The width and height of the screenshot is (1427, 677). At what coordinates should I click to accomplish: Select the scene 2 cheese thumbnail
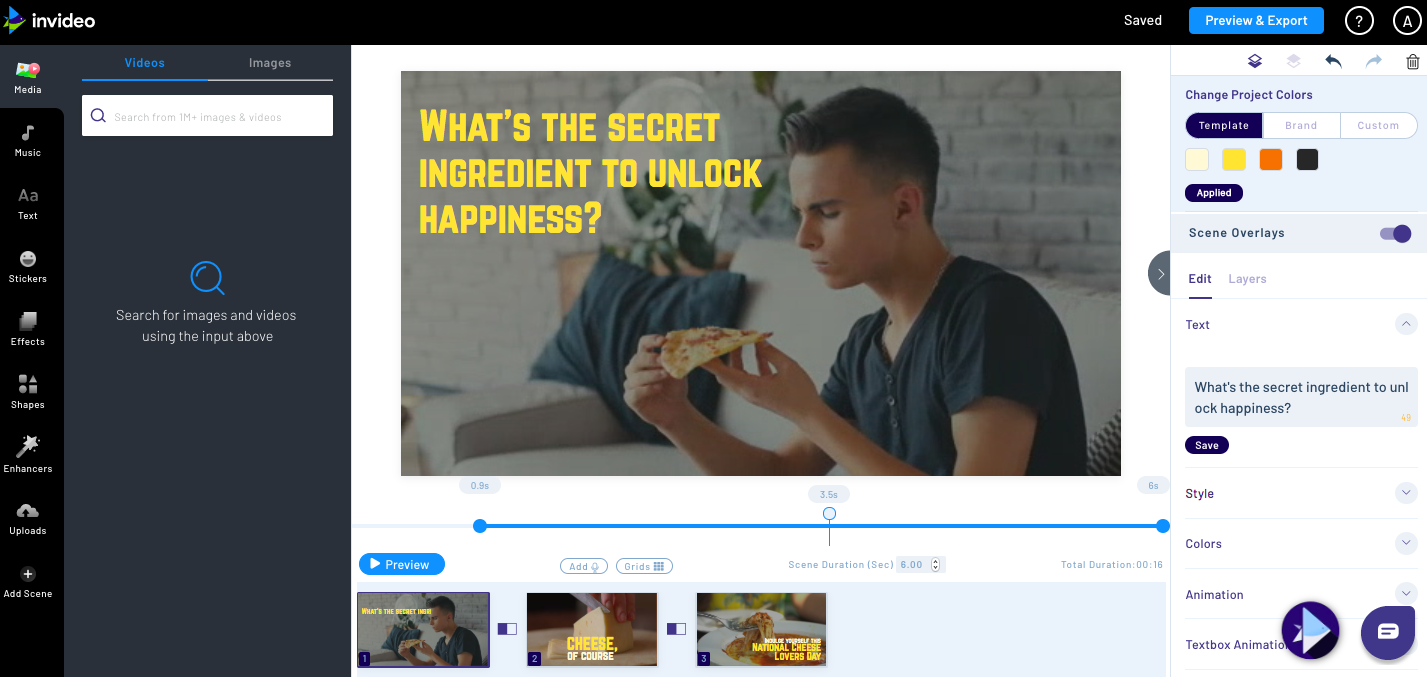(592, 629)
